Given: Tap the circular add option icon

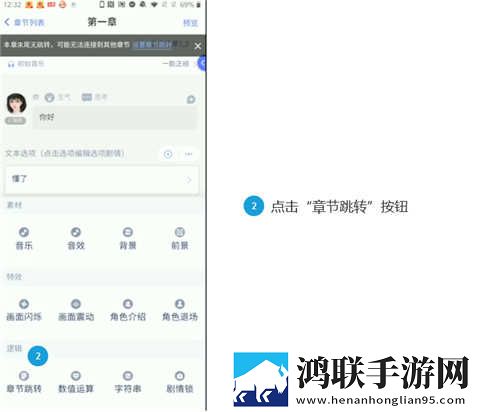Looking at the screenshot, I should coord(168,154).
